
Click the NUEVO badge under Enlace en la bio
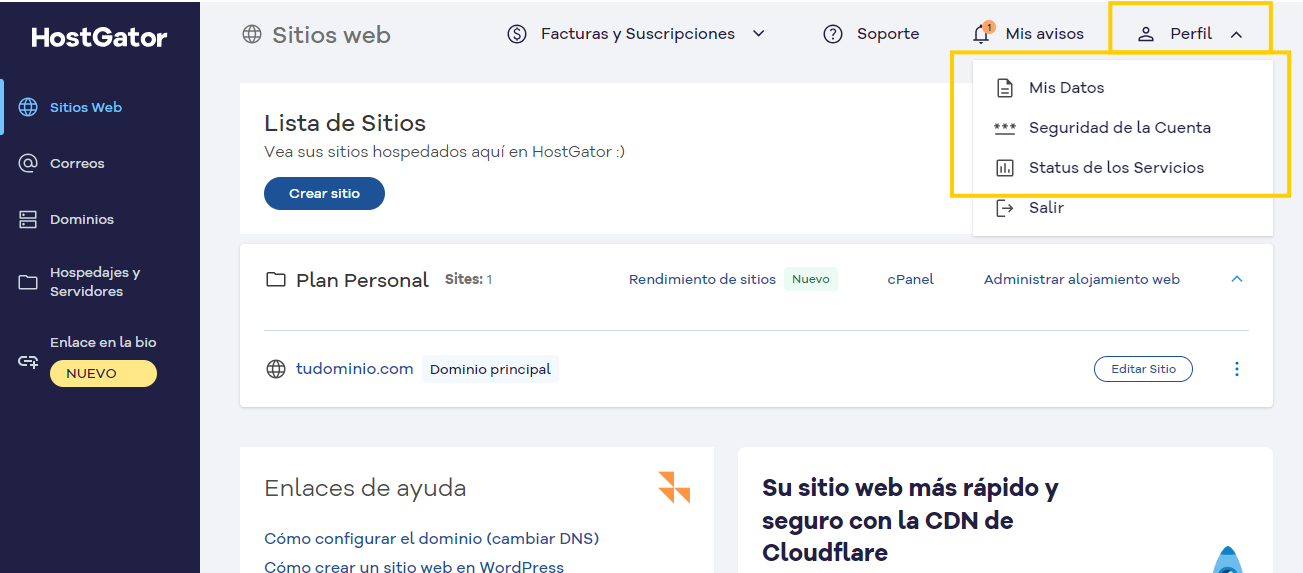pos(103,373)
